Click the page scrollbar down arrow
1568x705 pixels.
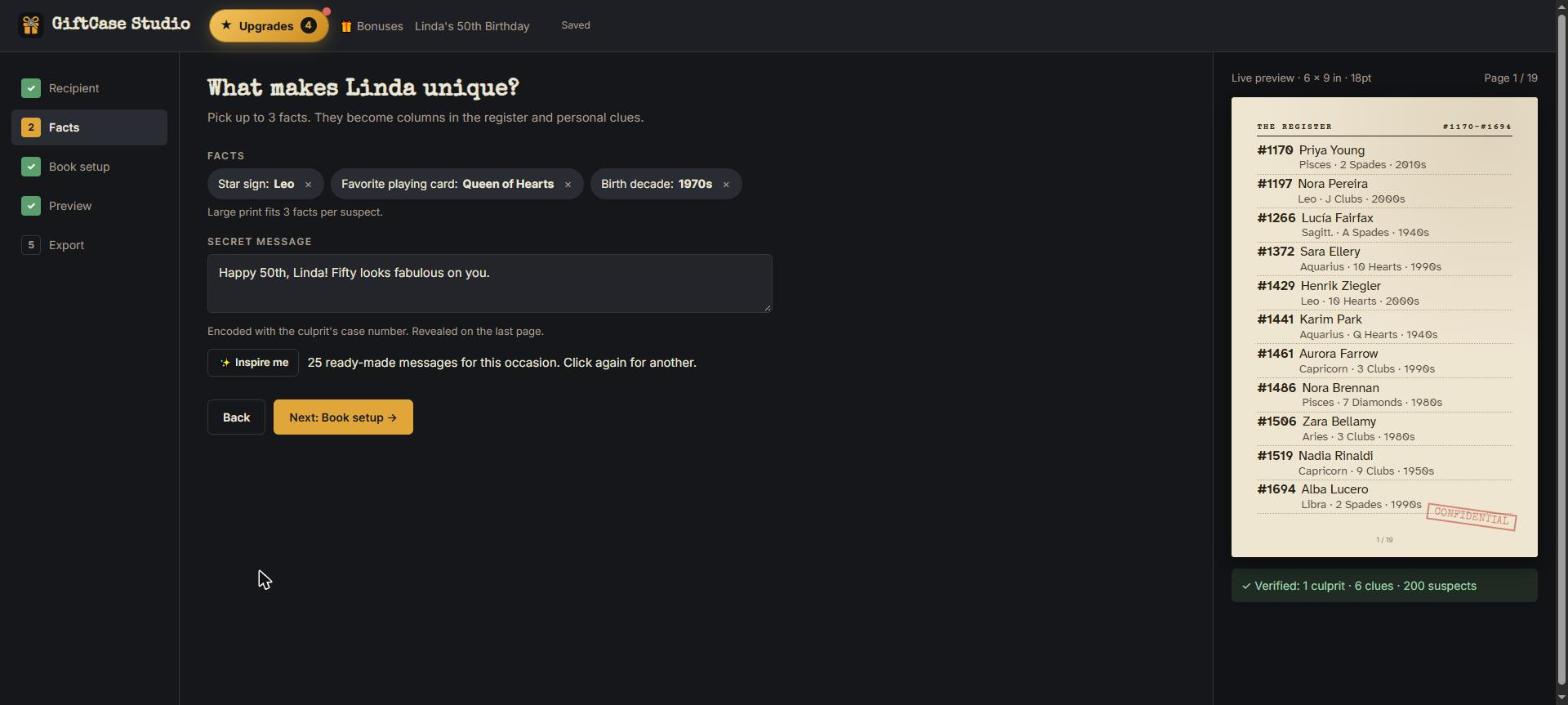tap(1561, 697)
